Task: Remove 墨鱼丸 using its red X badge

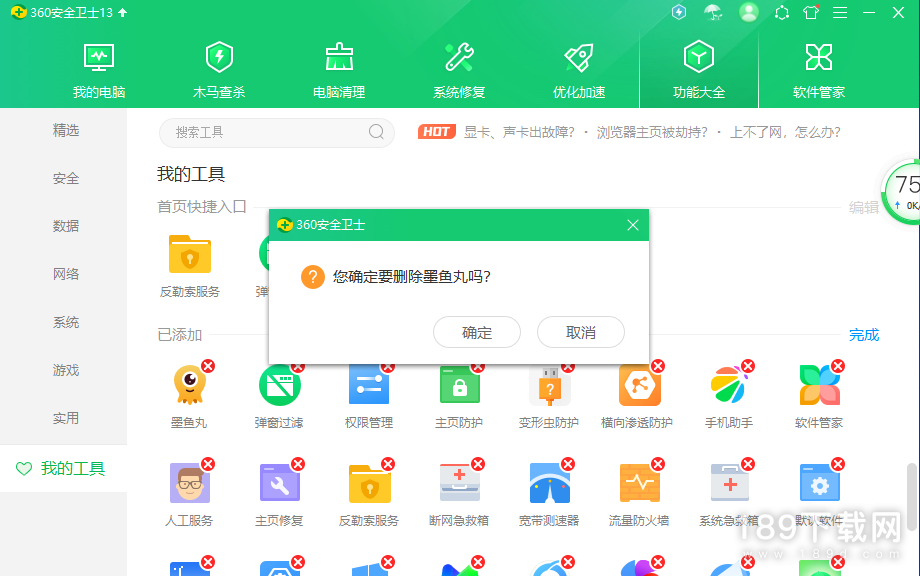Action: [x=208, y=366]
